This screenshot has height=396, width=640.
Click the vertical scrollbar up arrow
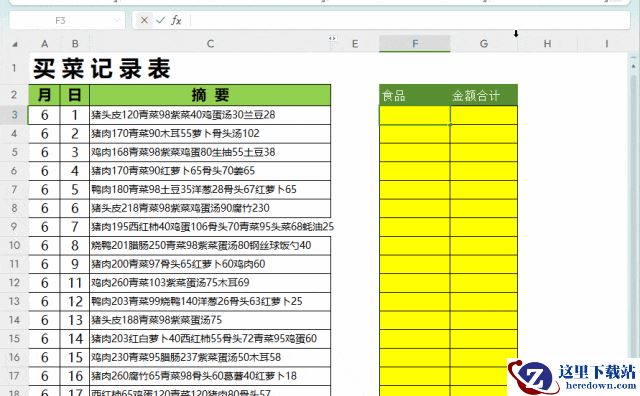point(633,66)
